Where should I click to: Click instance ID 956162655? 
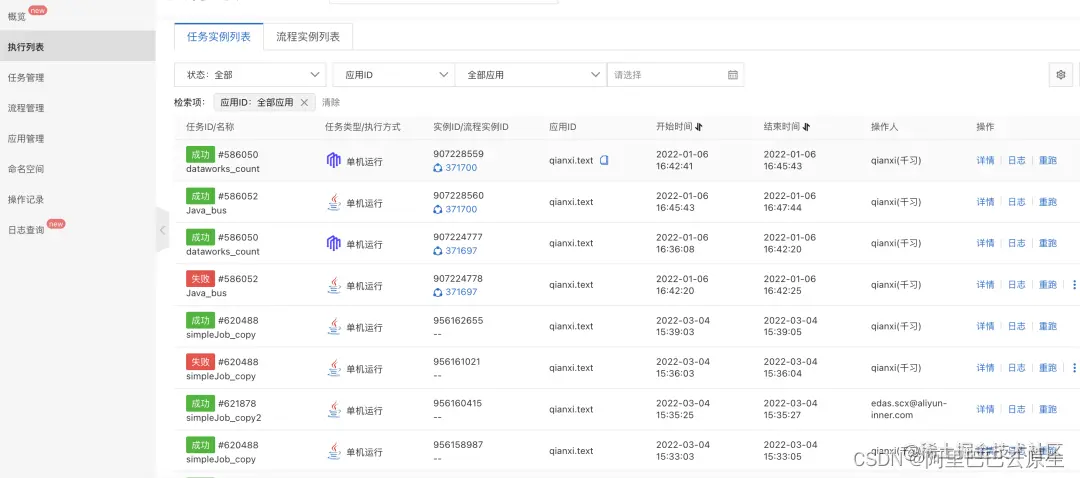[458, 320]
